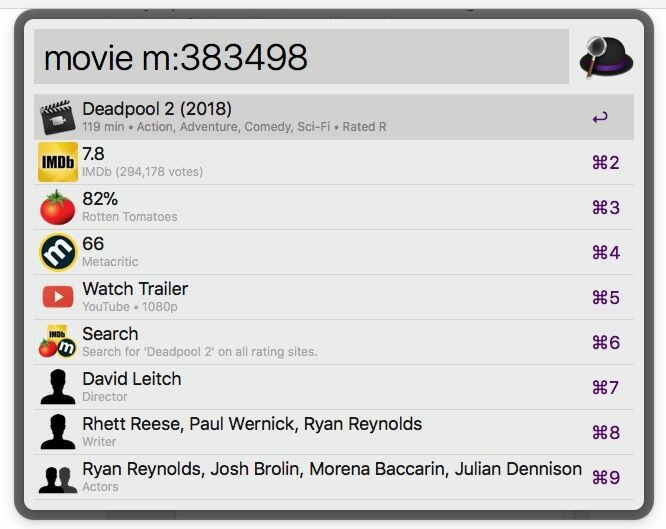Select the Deadpool 2 (2018) result row
This screenshot has width=666, height=529.
[x=333, y=117]
